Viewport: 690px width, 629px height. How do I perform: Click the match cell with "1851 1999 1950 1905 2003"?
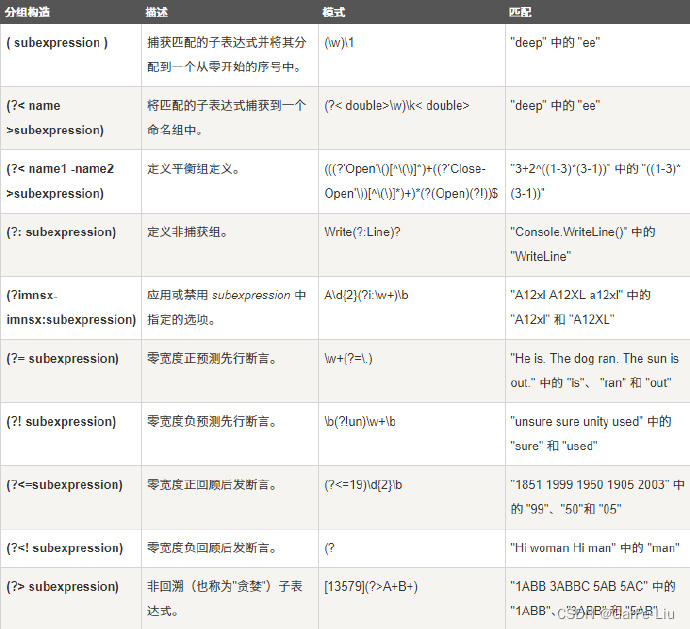click(x=597, y=497)
